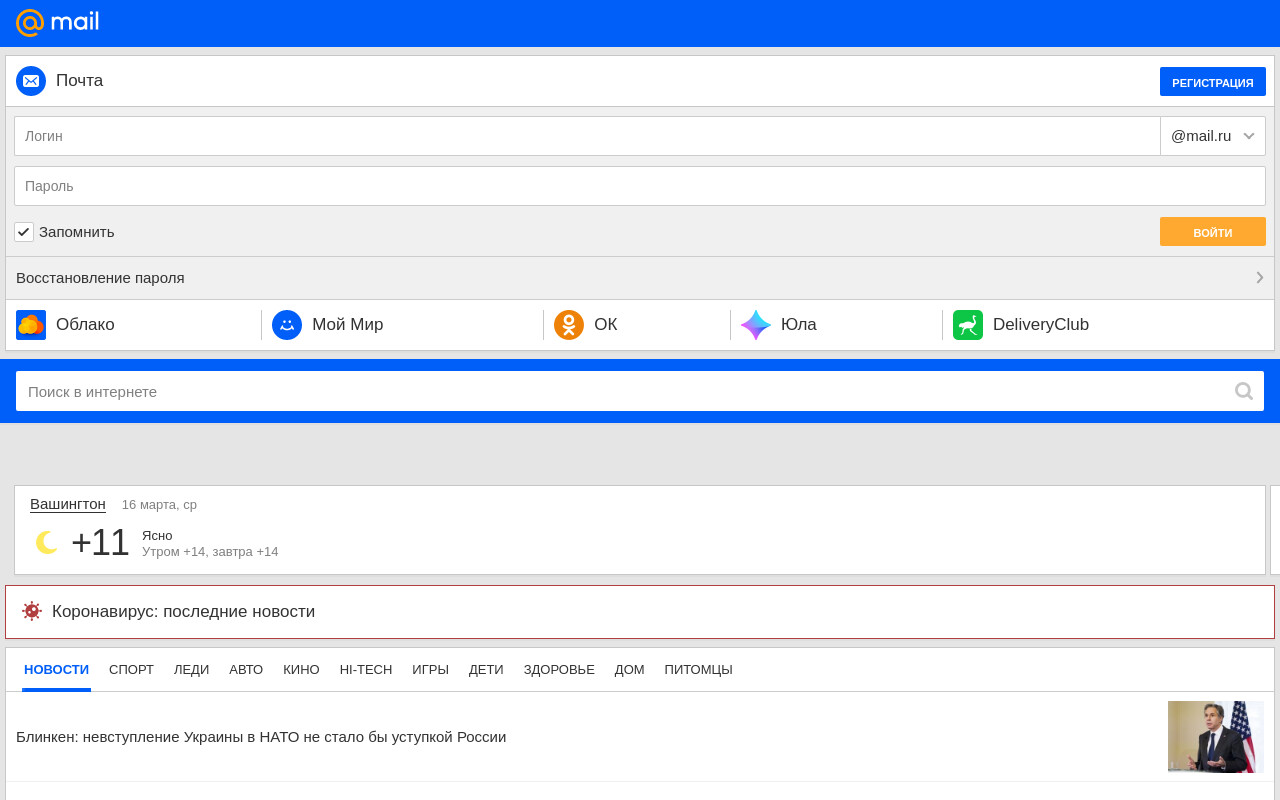
Task: Click the moon weather icon
Action: coord(47,542)
